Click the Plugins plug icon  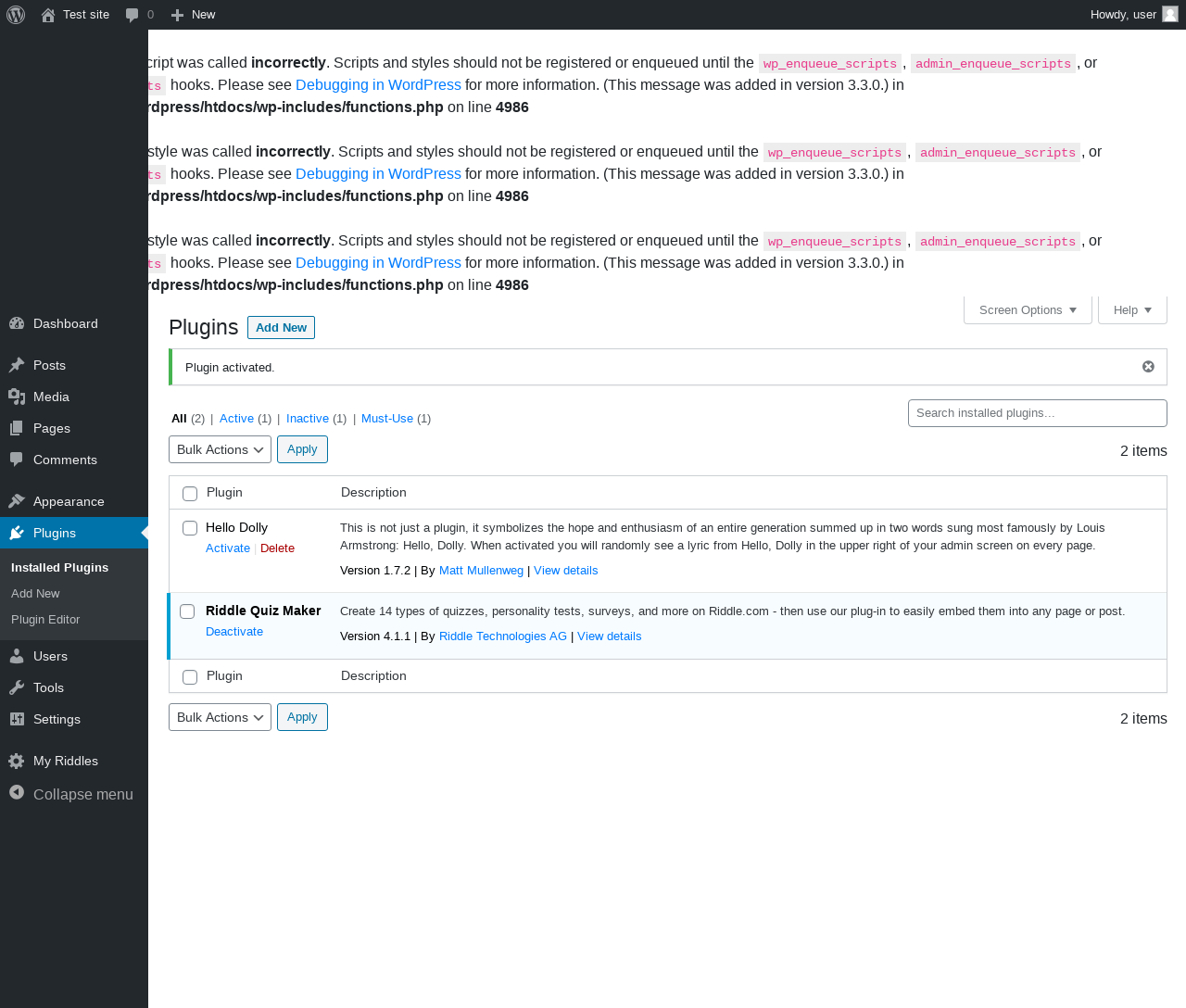pyautogui.click(x=17, y=533)
